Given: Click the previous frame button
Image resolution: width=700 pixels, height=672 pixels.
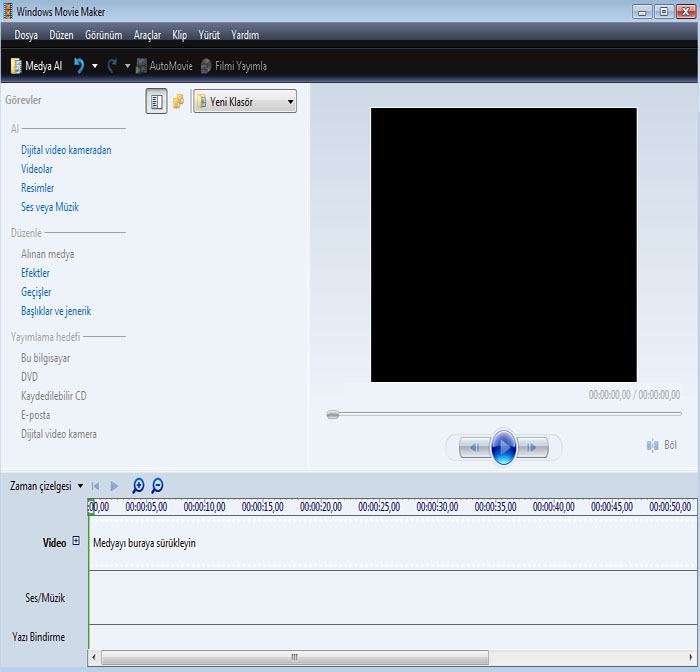Looking at the screenshot, I should [475, 447].
